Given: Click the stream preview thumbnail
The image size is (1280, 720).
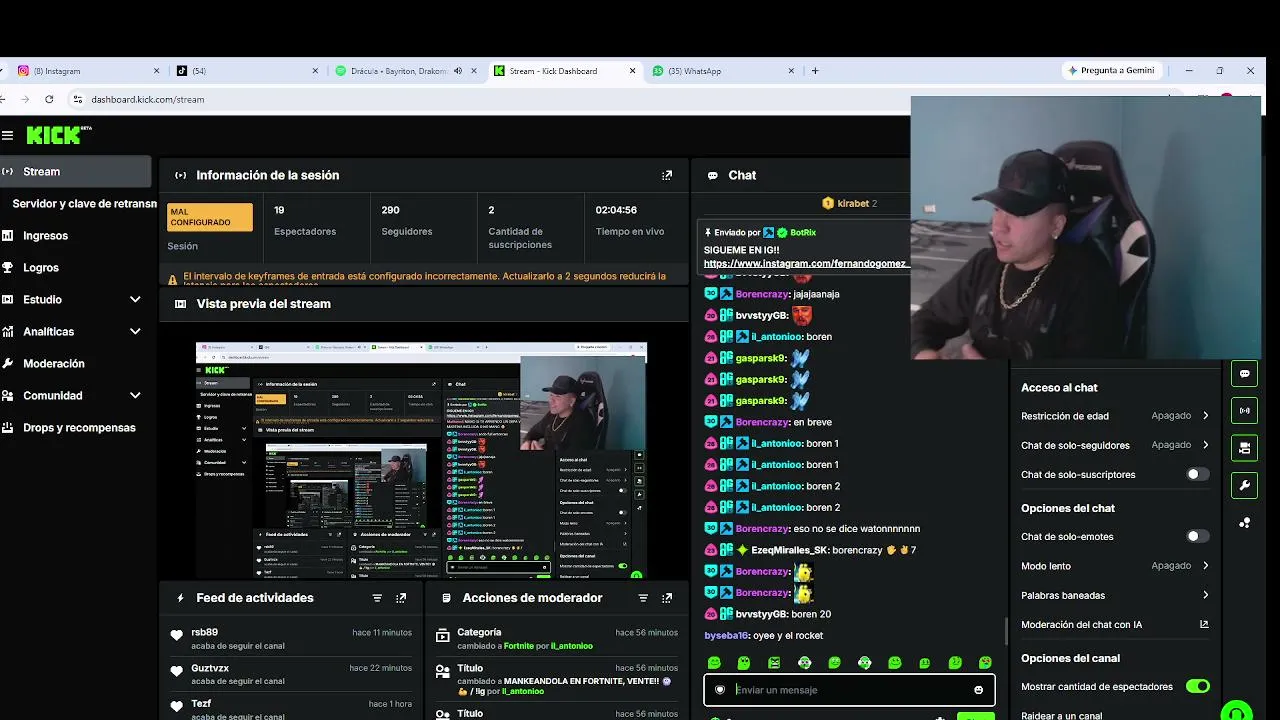Looking at the screenshot, I should pos(421,460).
